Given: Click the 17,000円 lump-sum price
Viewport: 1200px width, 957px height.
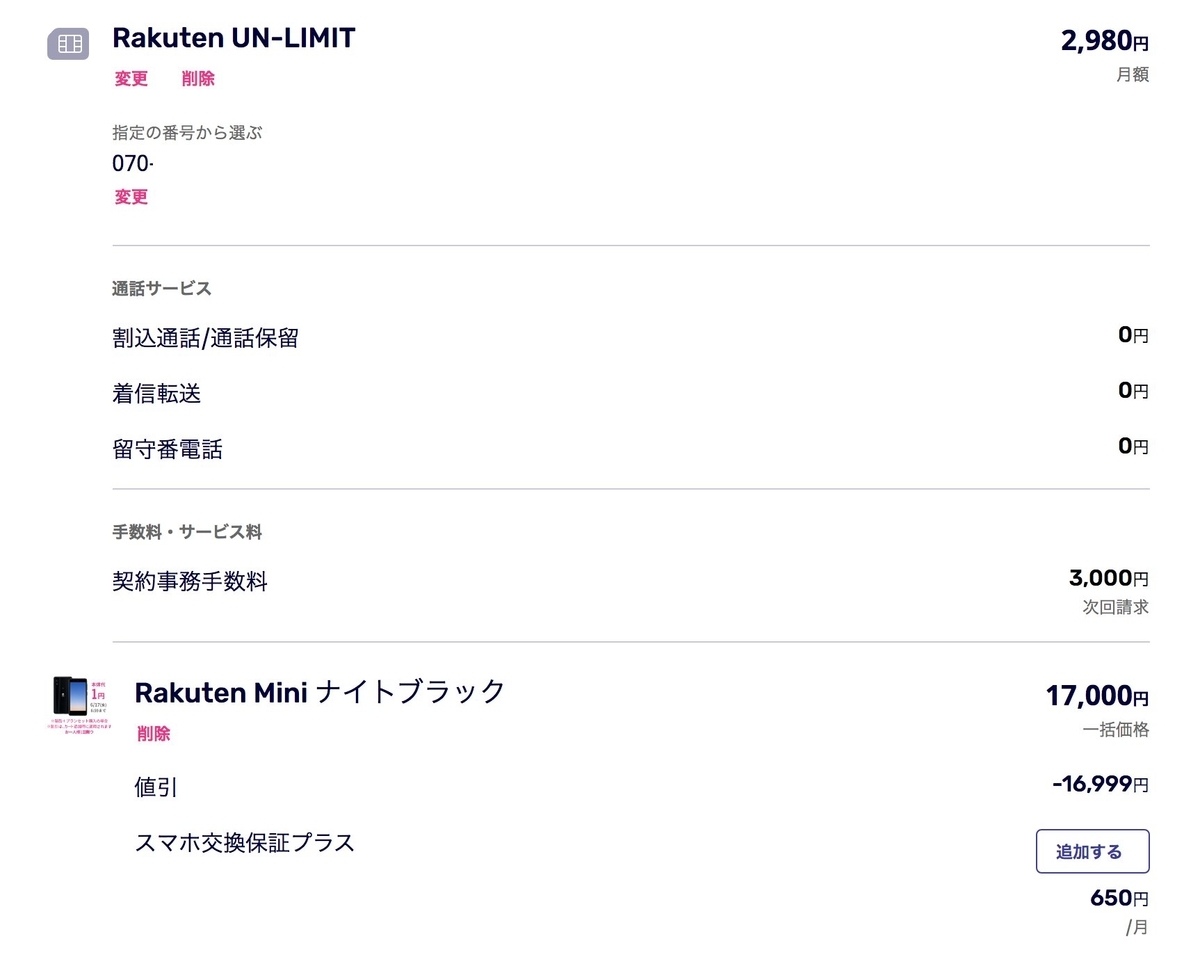Looking at the screenshot, I should click(1098, 695).
